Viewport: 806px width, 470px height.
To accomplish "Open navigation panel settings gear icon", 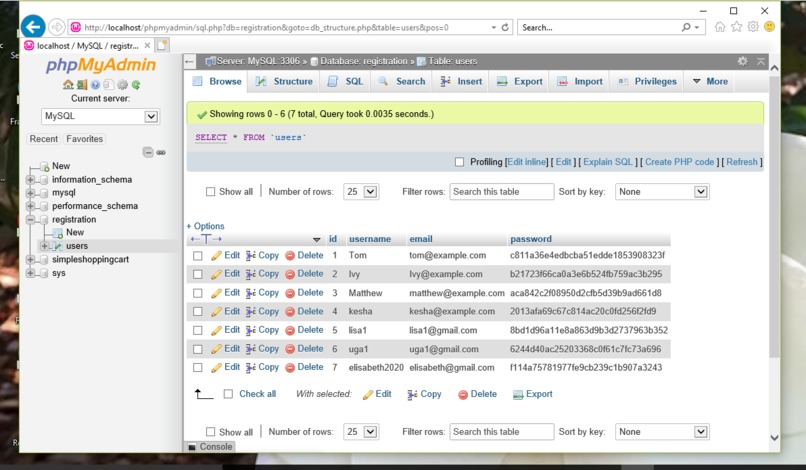I will pyautogui.click(x=122, y=85).
